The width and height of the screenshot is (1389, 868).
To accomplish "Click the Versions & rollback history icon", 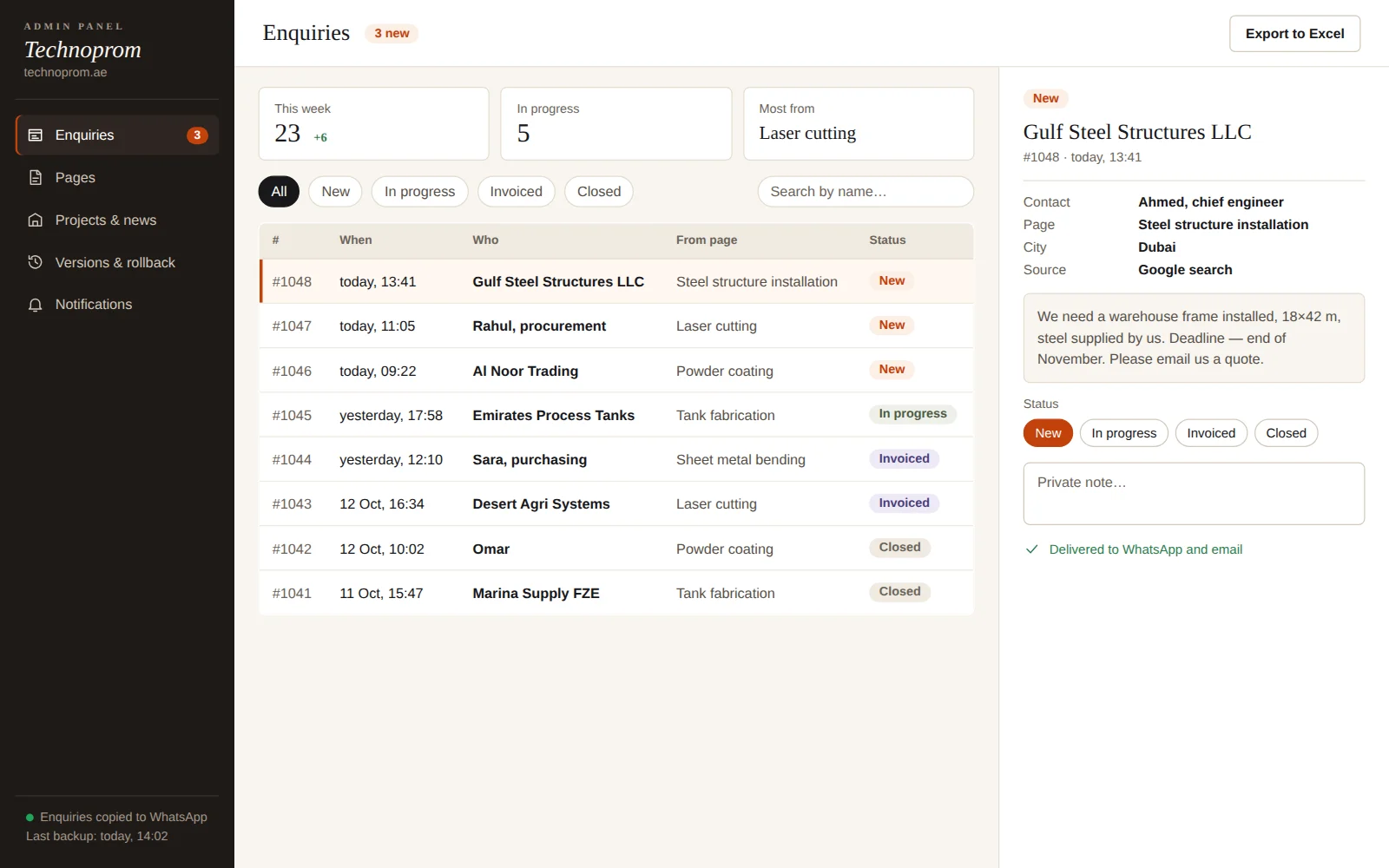I will [x=36, y=262].
